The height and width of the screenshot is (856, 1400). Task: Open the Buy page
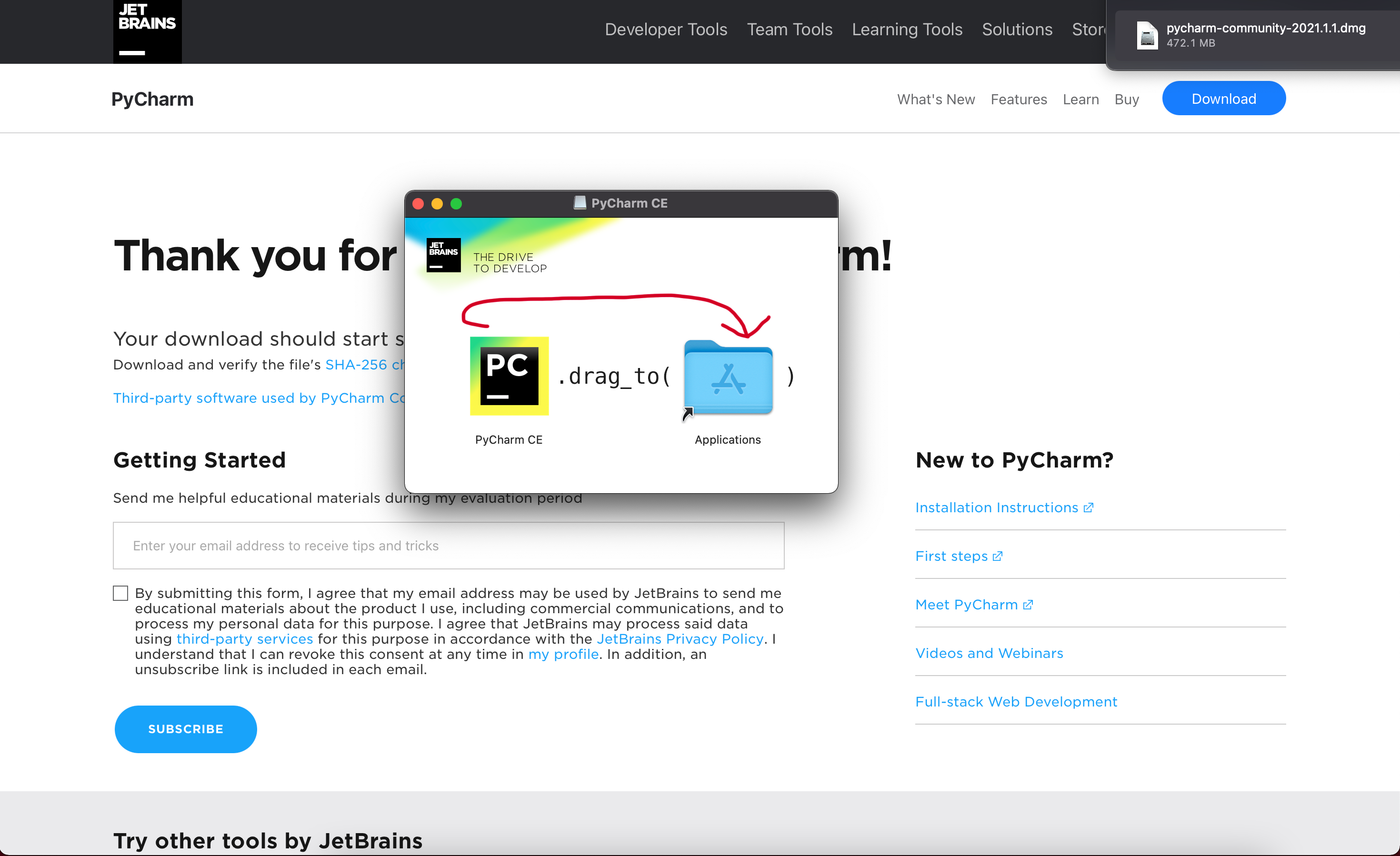[x=1127, y=100]
